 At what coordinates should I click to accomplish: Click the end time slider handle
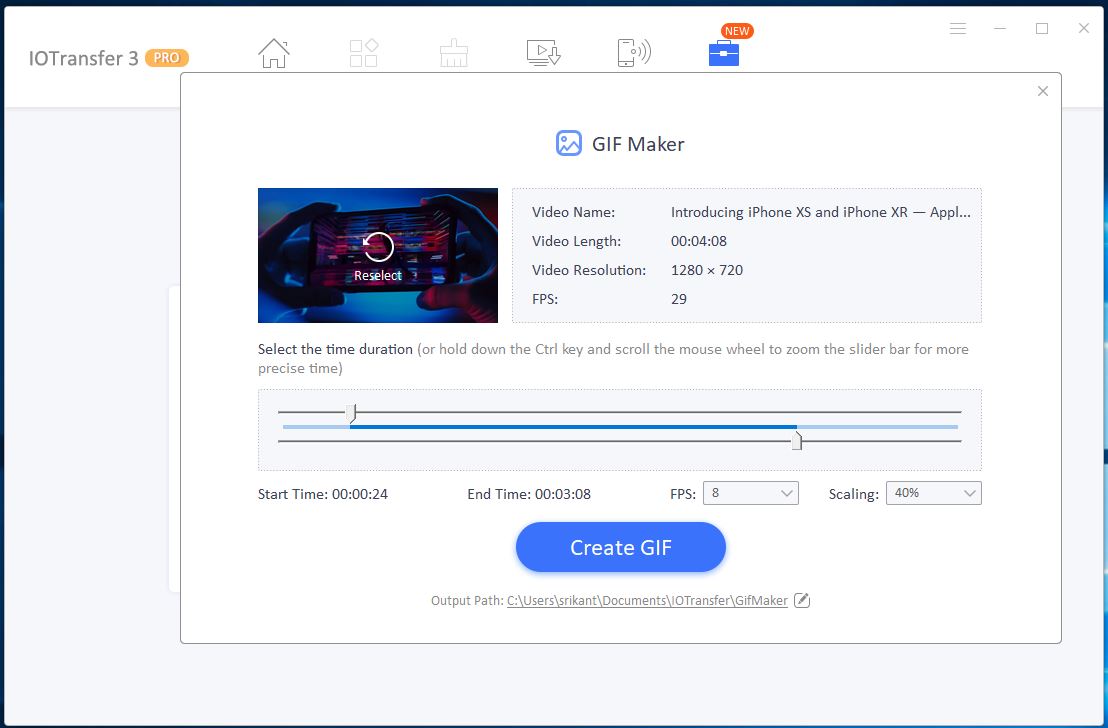(796, 440)
